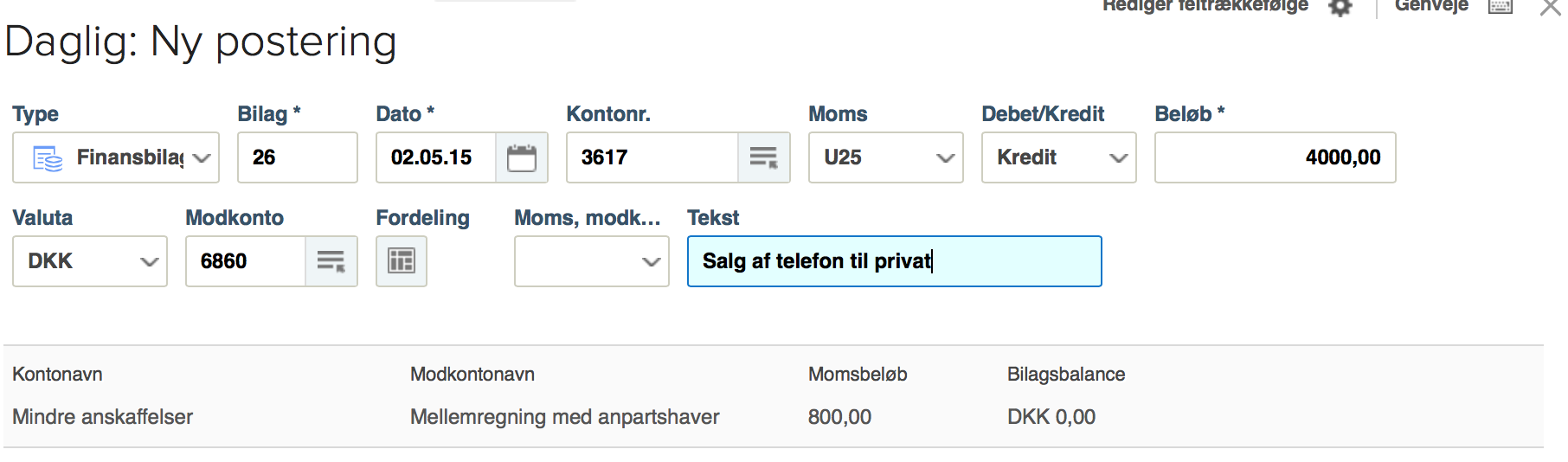Change the Debet/Kredit dropdown from Kredit
1568x462 pixels.
click(x=1118, y=158)
